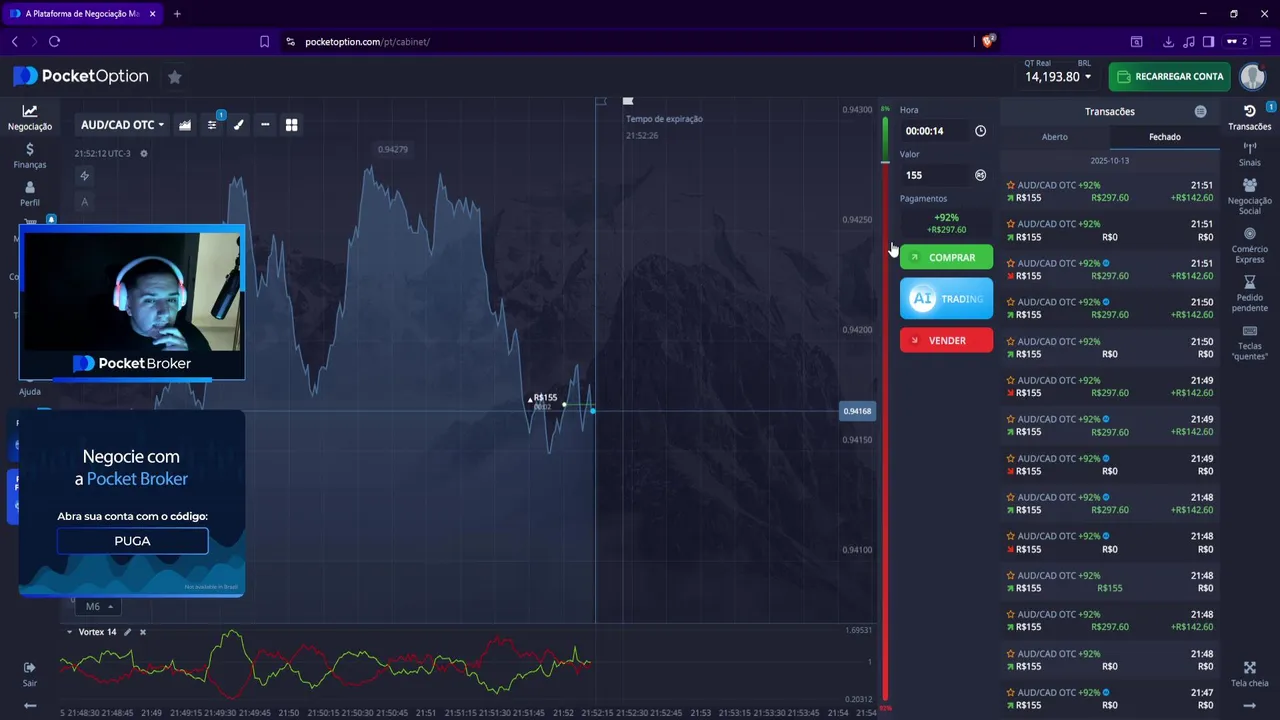Image resolution: width=1280 pixels, height=720 pixels.
Task: Collapse the Vortex 14 indicator panel
Action: tap(69, 632)
